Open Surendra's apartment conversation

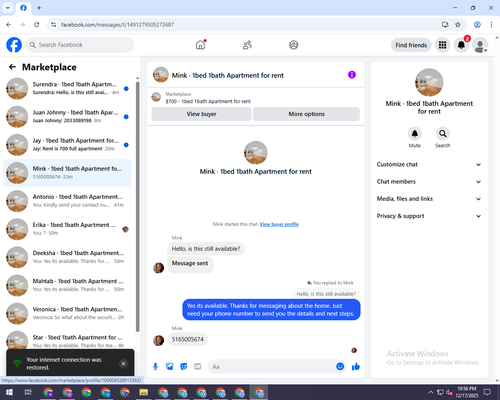tap(68, 89)
